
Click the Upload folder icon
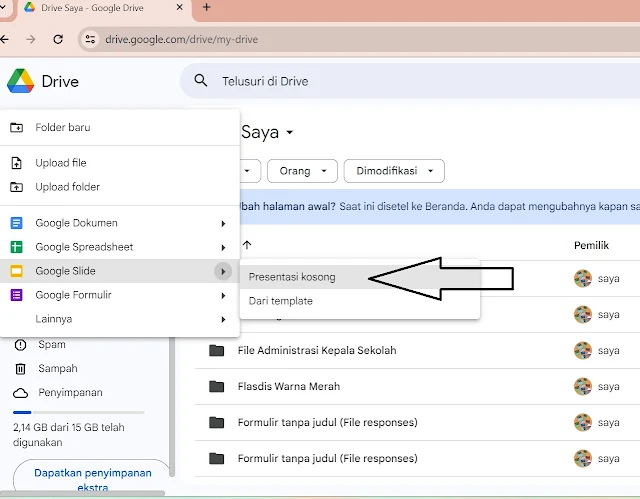tap(16, 187)
